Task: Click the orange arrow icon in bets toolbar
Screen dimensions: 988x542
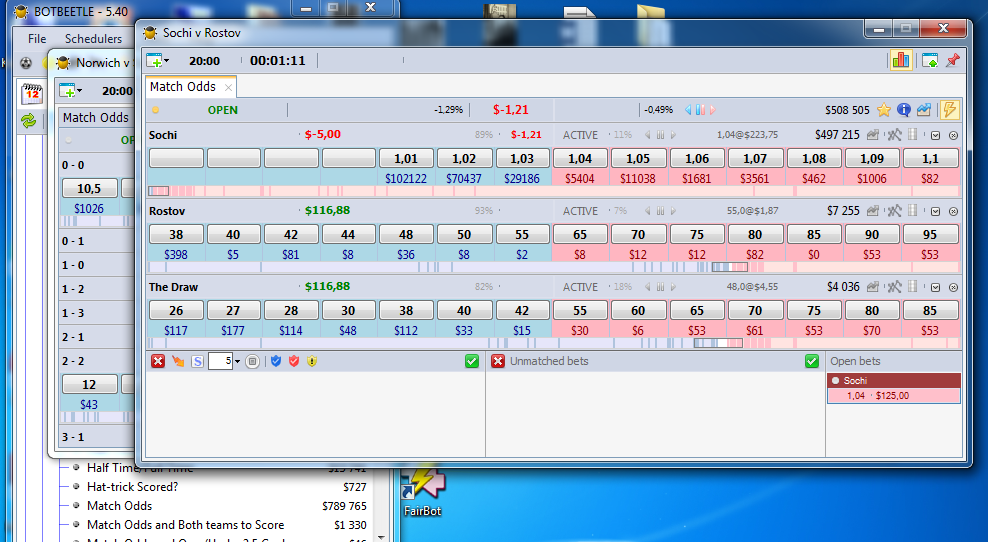Action: click(x=178, y=361)
